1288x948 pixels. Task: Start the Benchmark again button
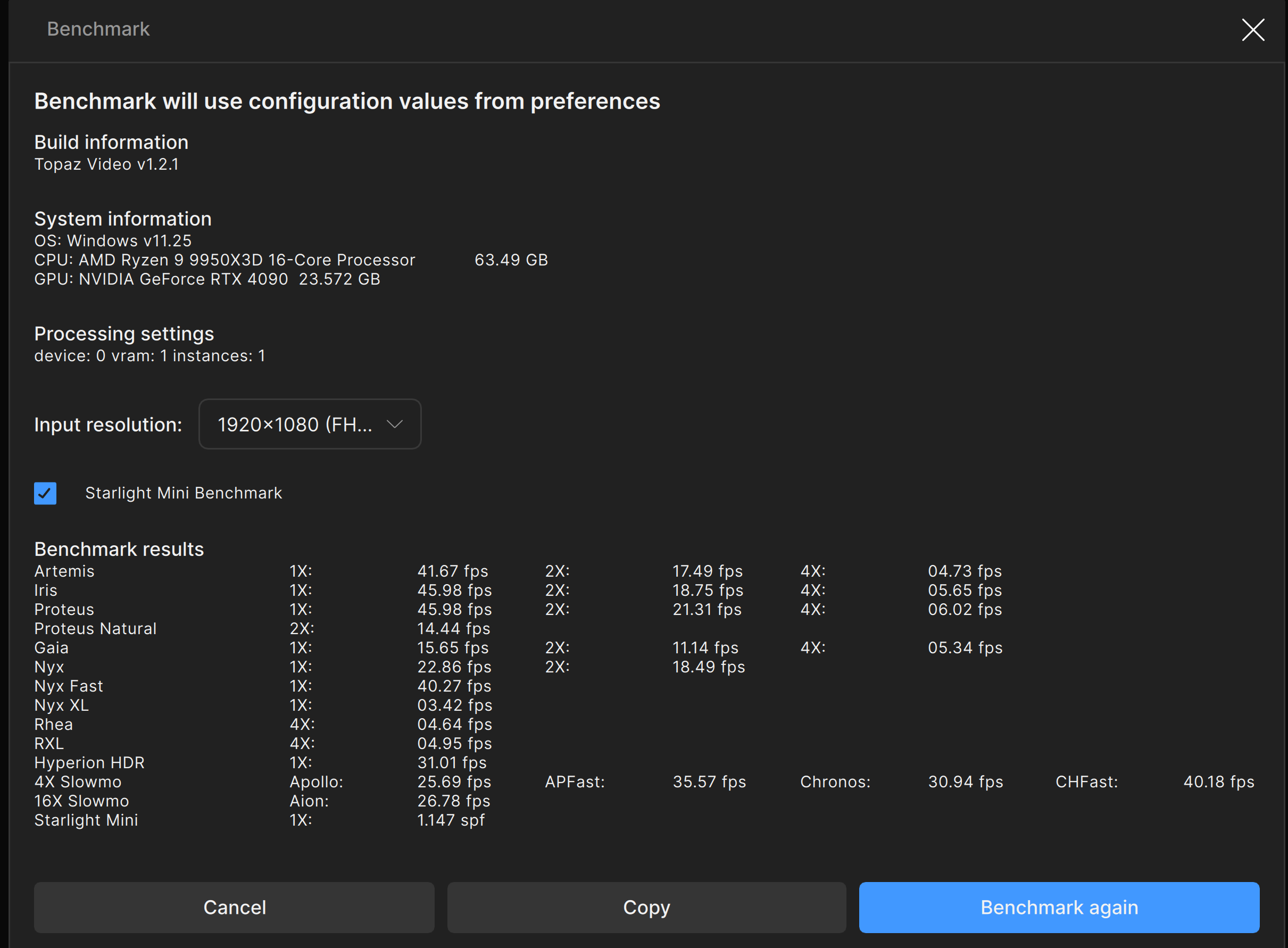[1059, 907]
